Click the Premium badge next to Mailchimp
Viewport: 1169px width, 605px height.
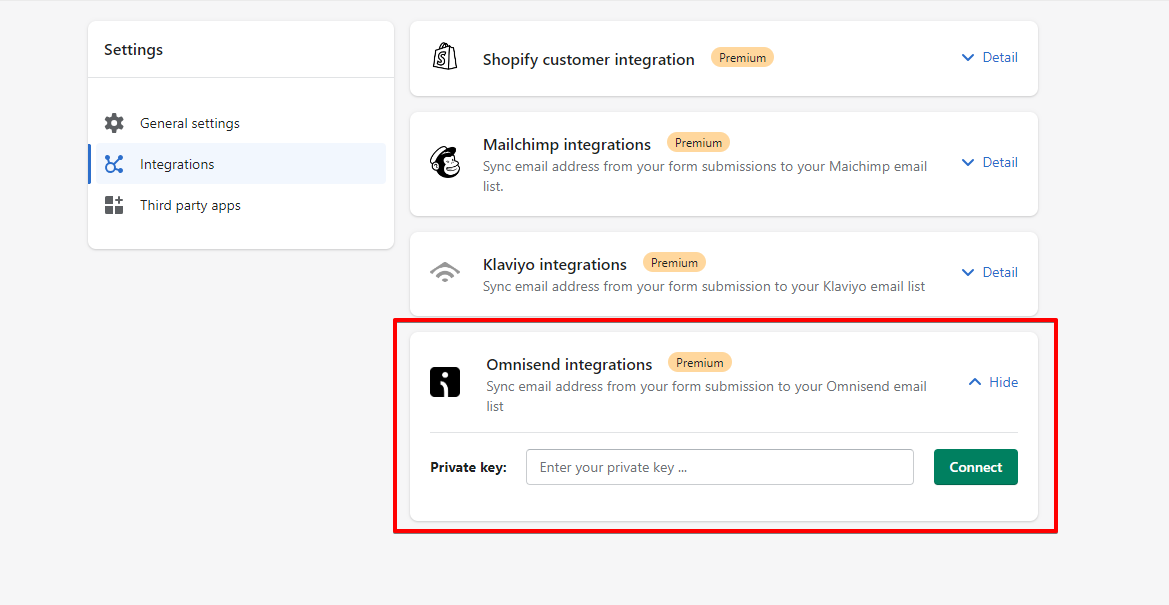click(699, 142)
